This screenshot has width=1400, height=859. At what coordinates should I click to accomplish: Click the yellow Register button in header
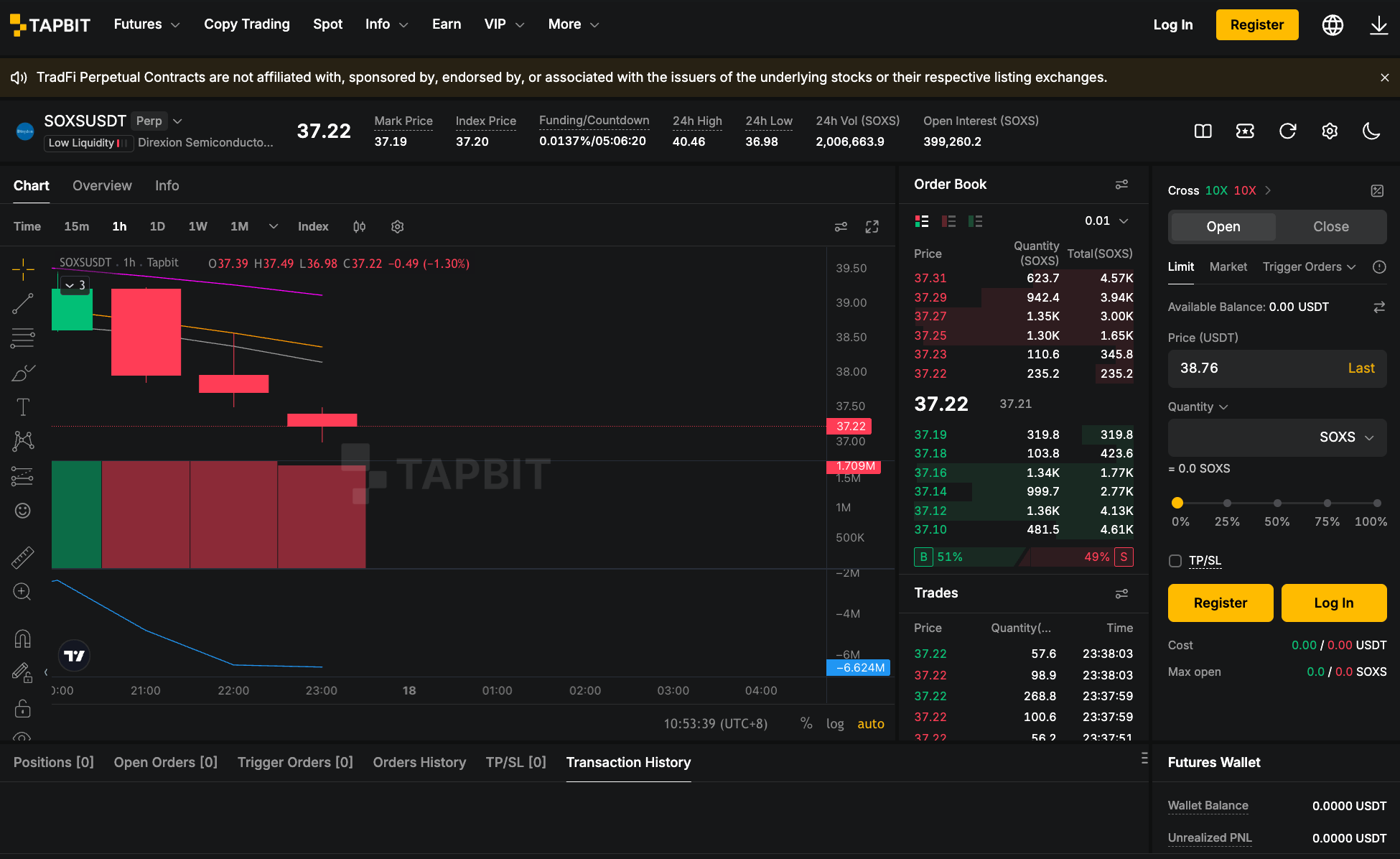click(x=1257, y=25)
